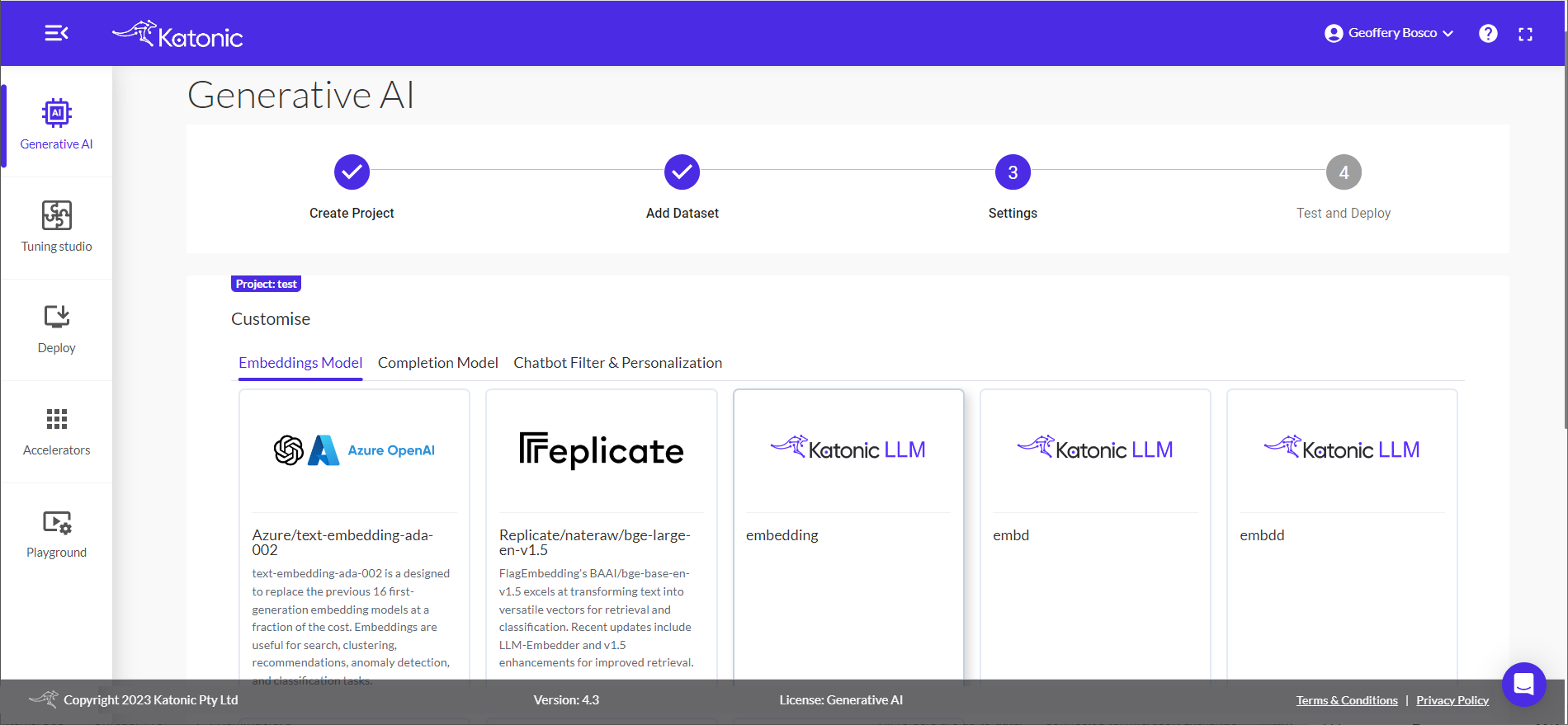Switch to the Embeddings Model tab

click(x=300, y=363)
